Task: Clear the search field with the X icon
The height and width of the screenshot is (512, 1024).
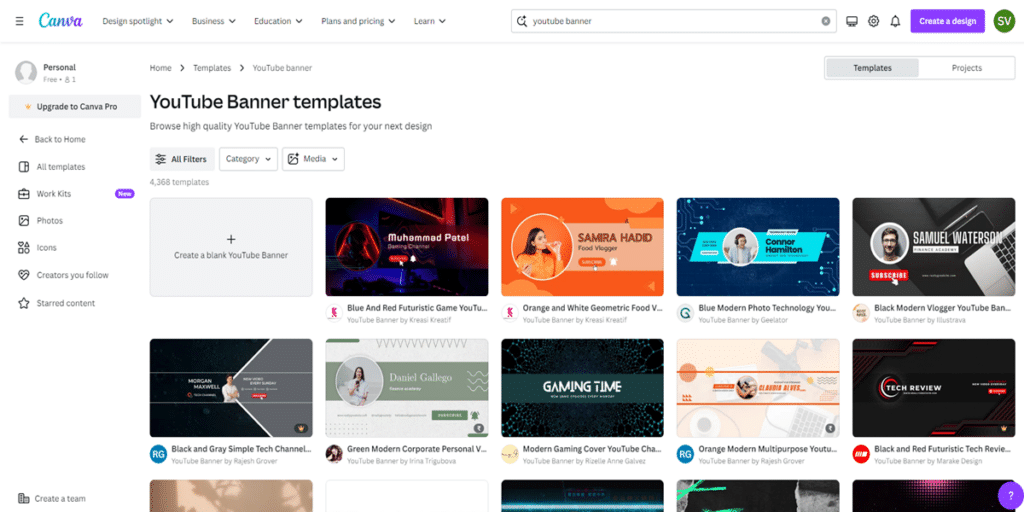Action: click(x=825, y=21)
